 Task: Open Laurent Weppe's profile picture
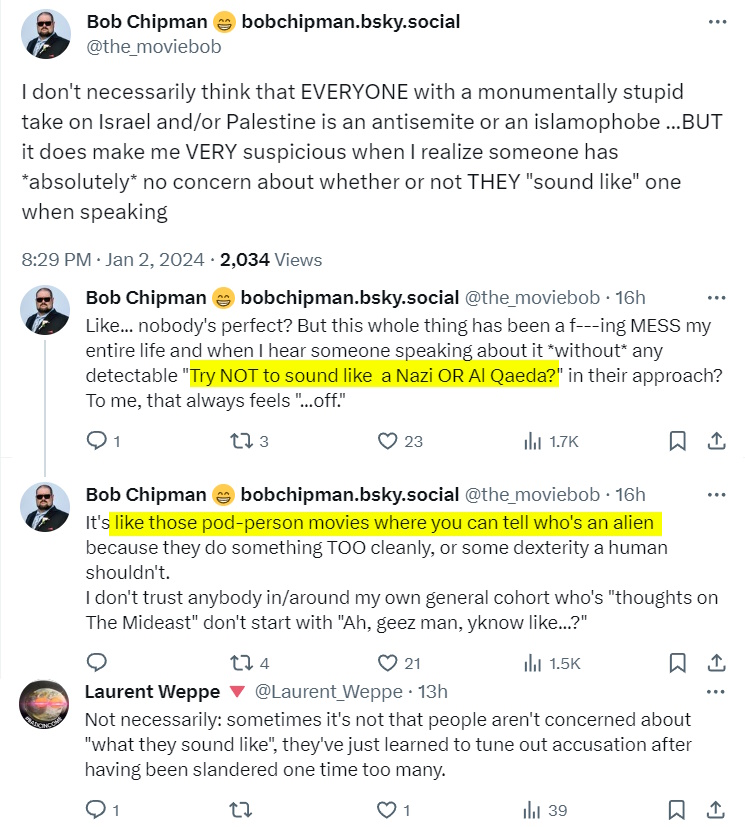point(45,708)
